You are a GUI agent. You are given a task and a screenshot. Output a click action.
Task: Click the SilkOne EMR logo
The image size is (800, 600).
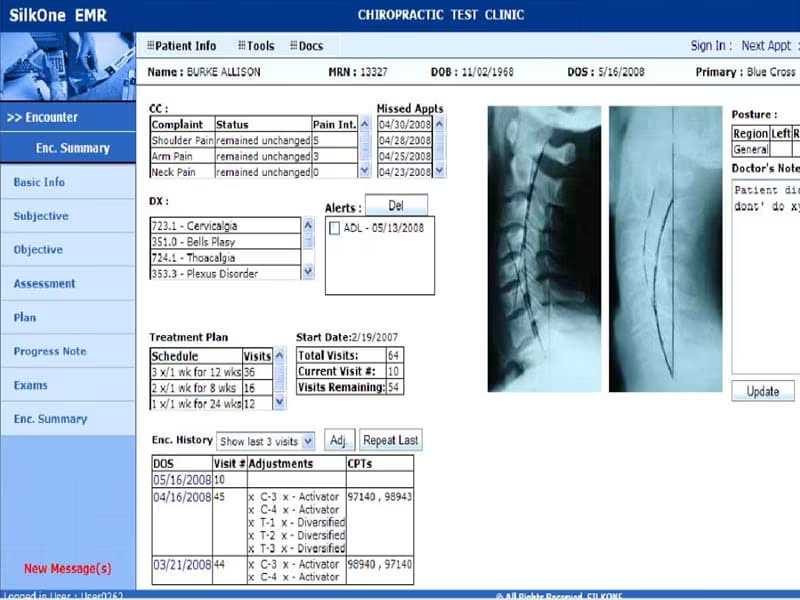pyautogui.click(x=58, y=15)
